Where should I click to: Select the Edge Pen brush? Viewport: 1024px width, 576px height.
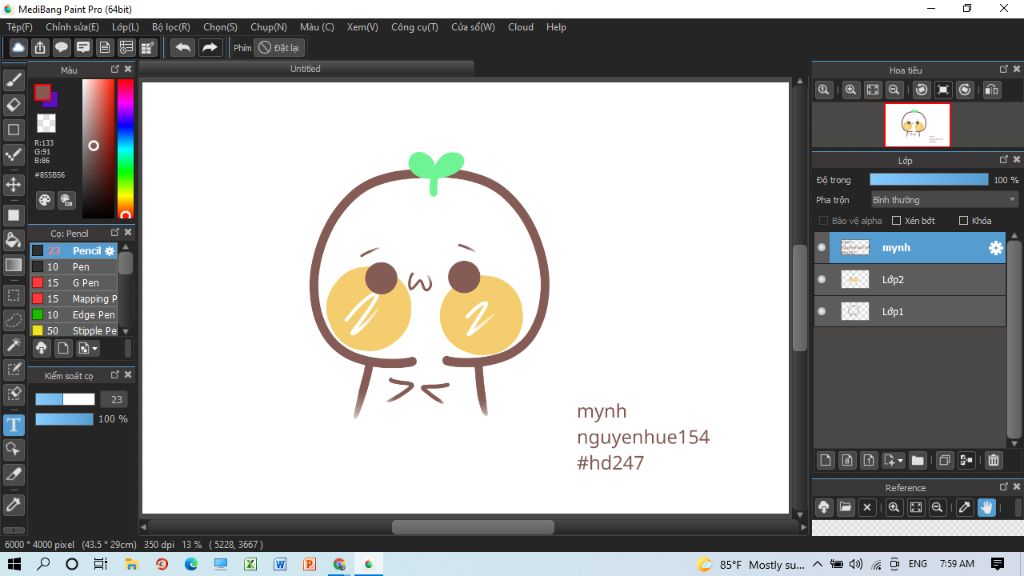click(x=74, y=315)
